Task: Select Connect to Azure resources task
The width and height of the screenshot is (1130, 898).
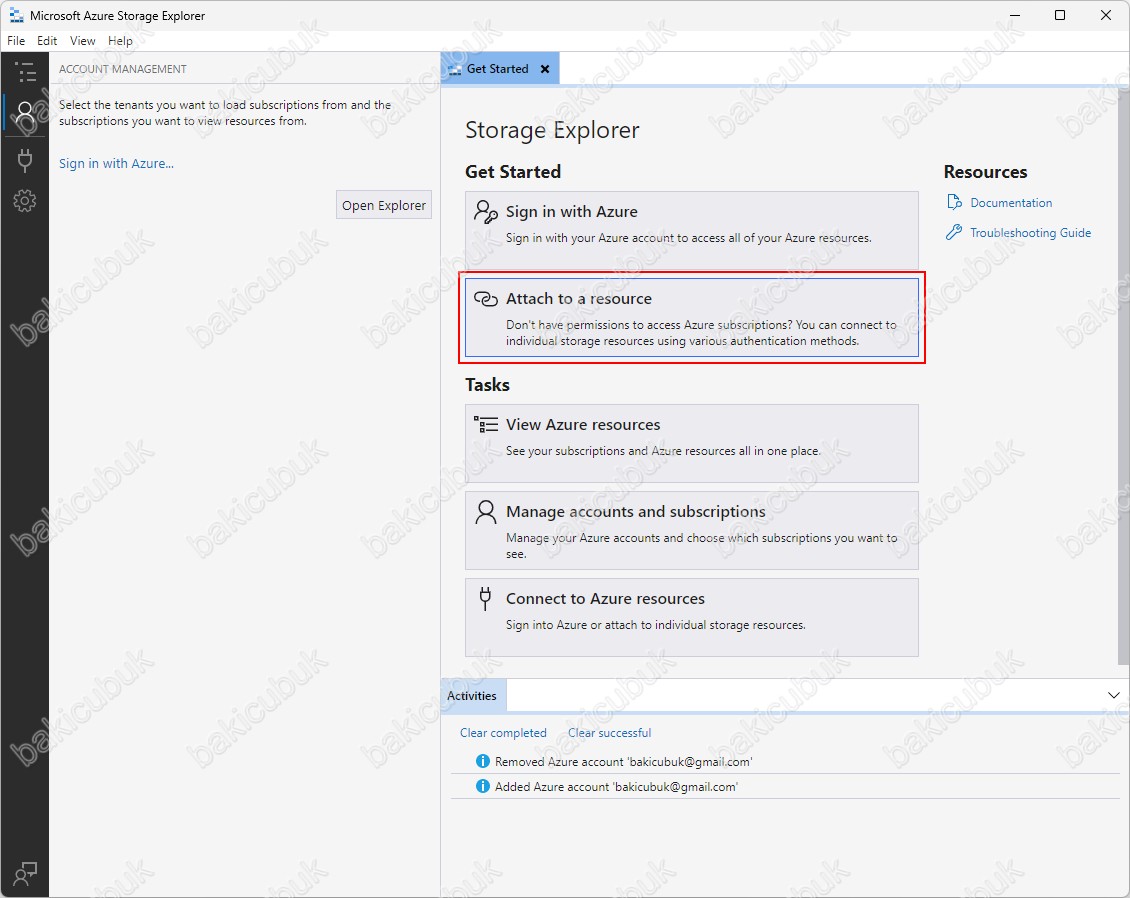Action: (x=692, y=618)
